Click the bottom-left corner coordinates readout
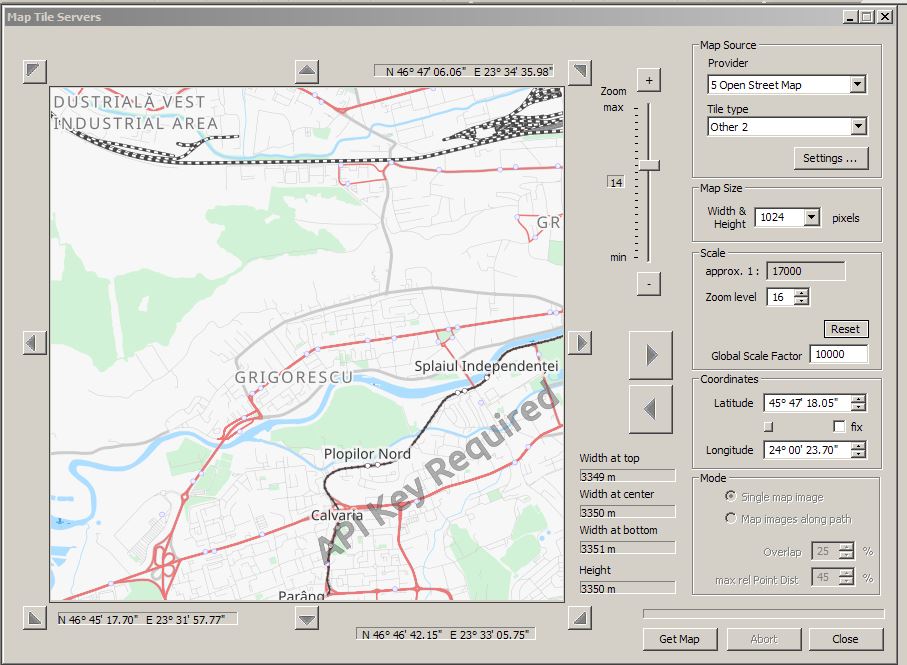This screenshot has height=665, width=907. click(x=147, y=619)
